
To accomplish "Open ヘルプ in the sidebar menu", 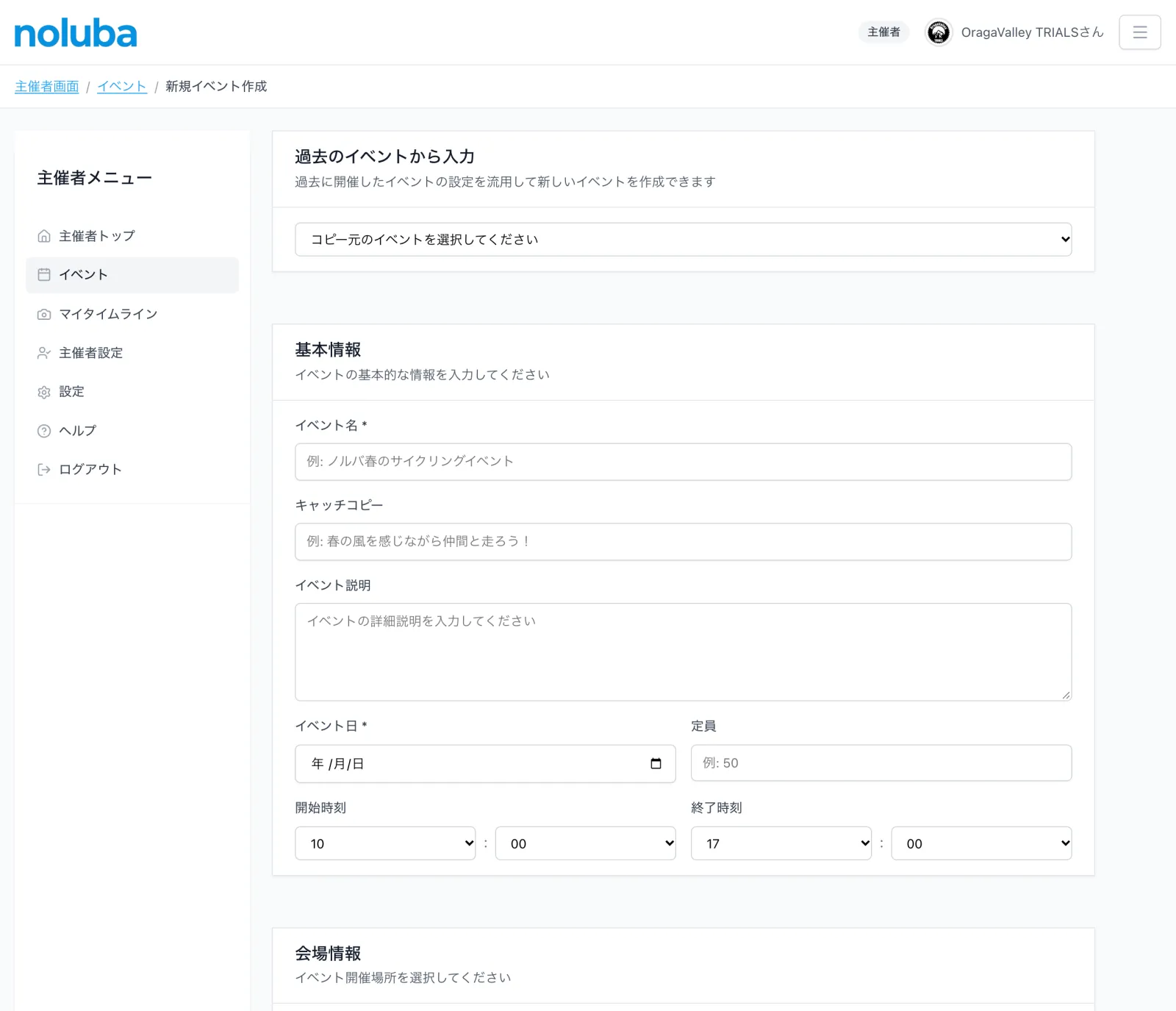I will point(132,431).
